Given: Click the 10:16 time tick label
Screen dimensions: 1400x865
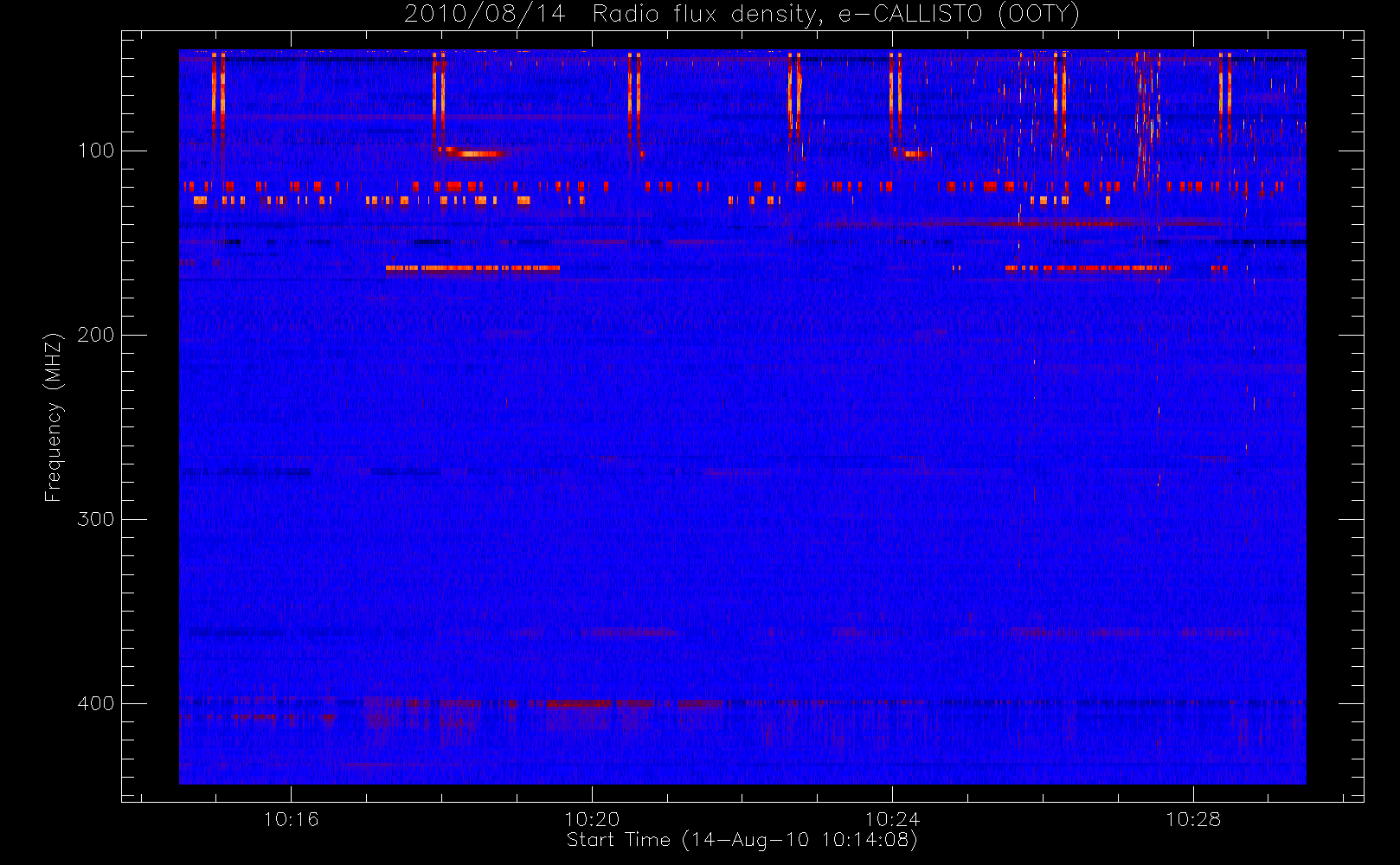Looking at the screenshot, I should pos(291,819).
